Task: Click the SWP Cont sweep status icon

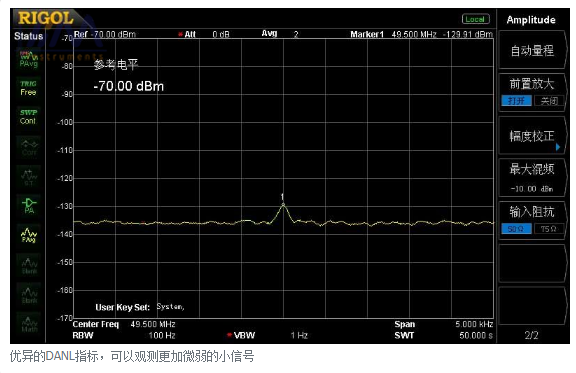Action: pos(28,117)
